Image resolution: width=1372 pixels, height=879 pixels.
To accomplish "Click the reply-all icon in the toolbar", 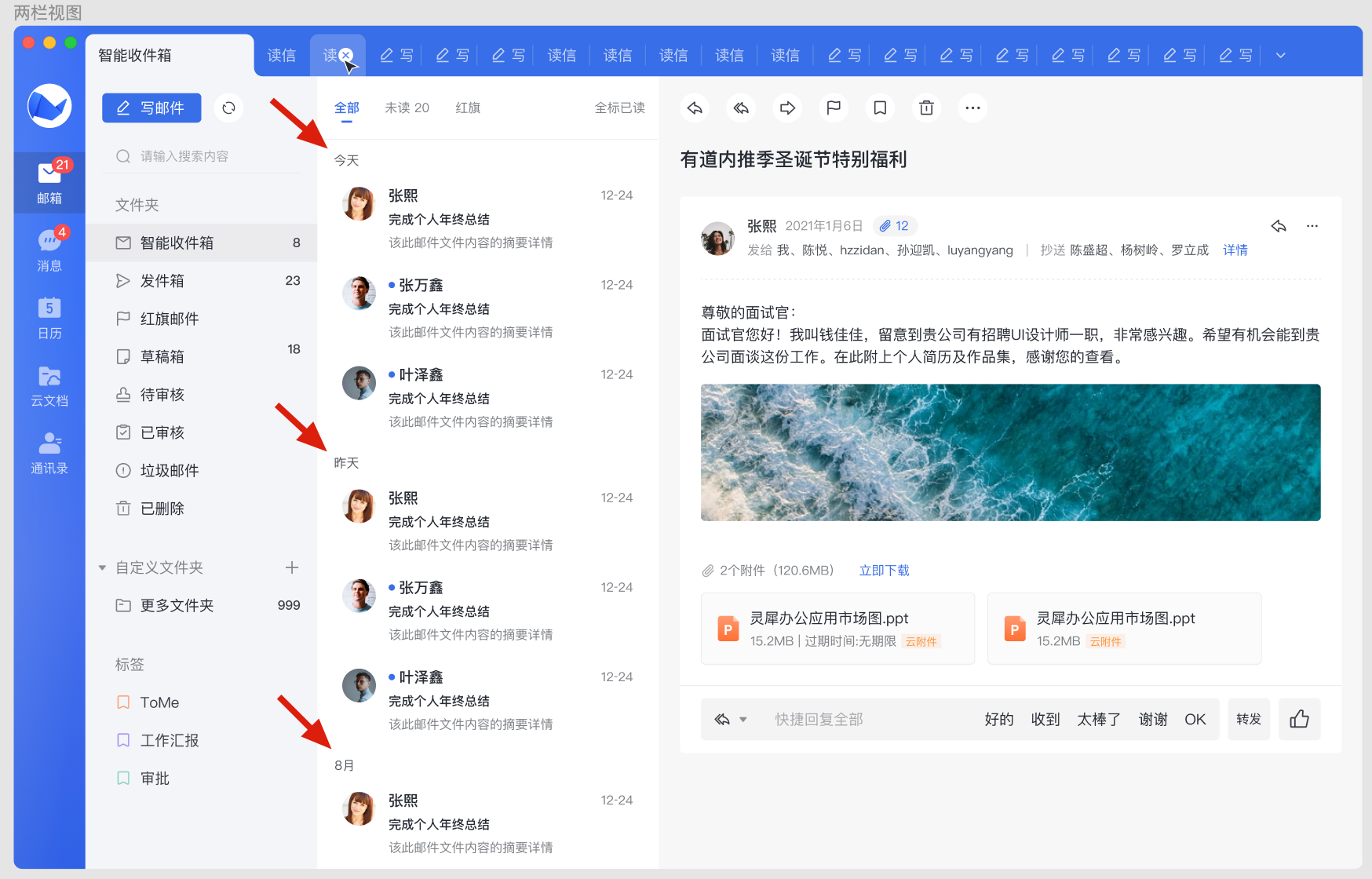I will pyautogui.click(x=741, y=108).
